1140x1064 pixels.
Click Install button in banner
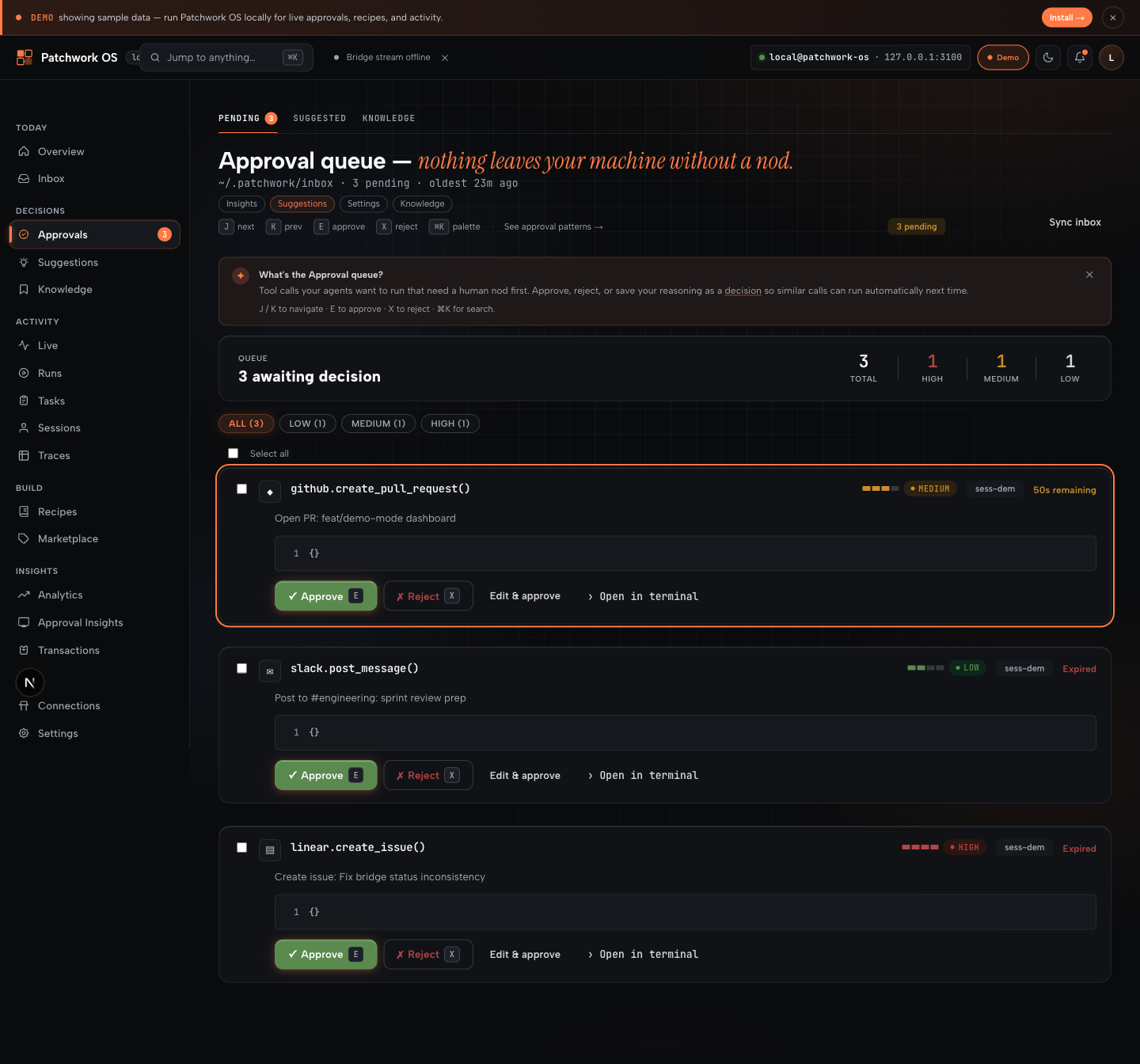(1066, 17)
